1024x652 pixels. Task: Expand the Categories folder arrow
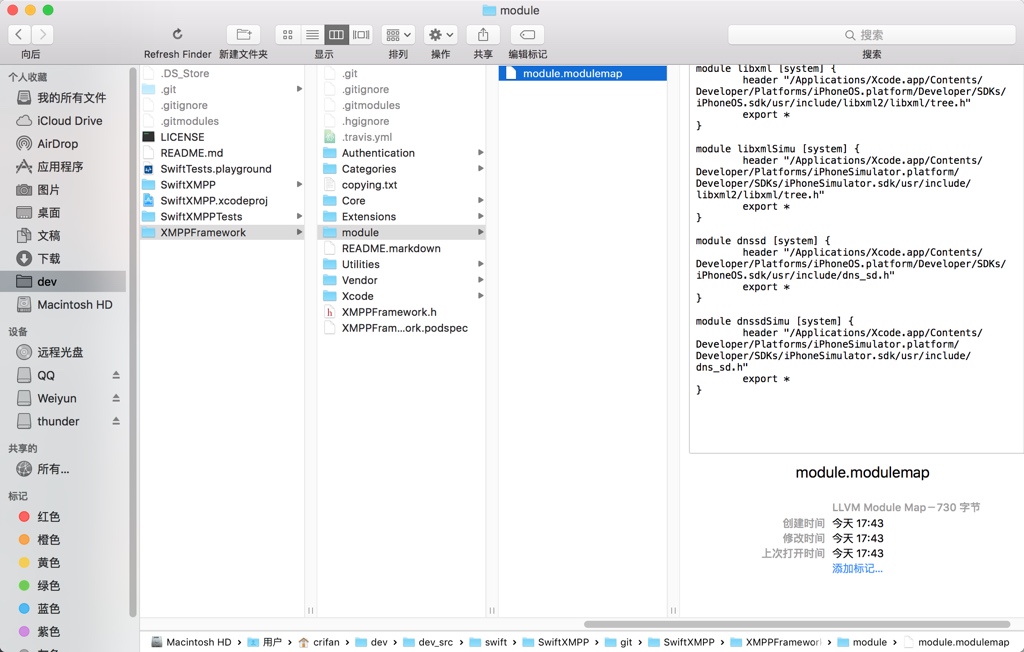(x=481, y=169)
